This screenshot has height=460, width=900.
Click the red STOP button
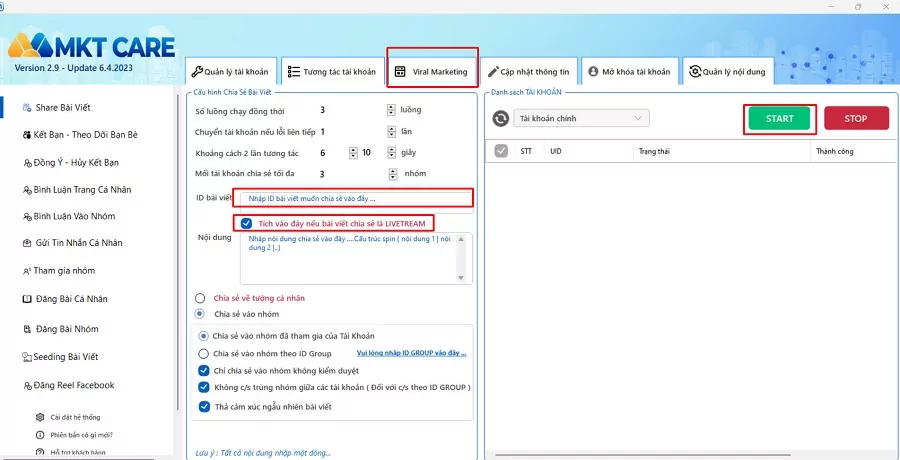pos(856,118)
